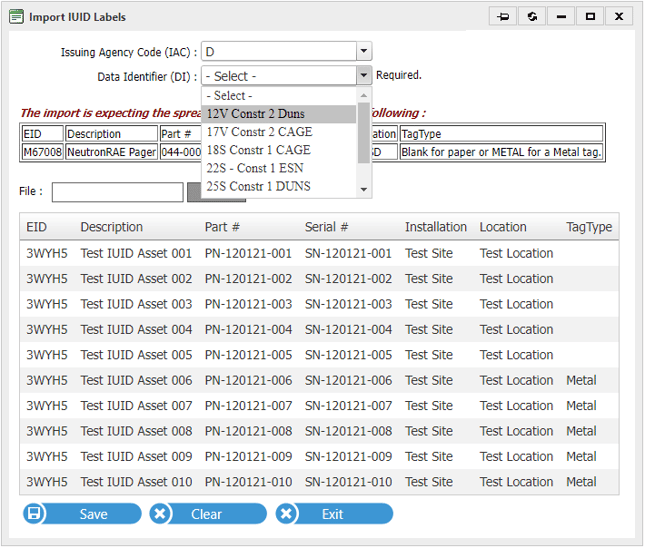
Task: Click cell 'SN-120121-004'
Action: point(348,330)
